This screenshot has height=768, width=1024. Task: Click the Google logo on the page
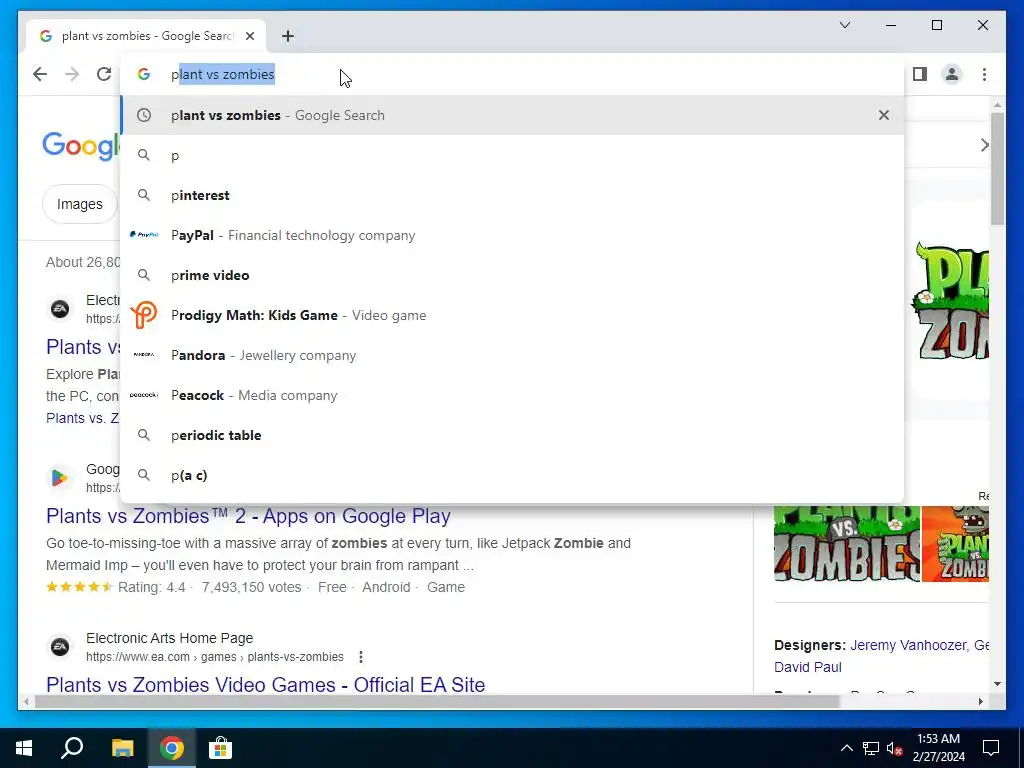tap(81, 145)
